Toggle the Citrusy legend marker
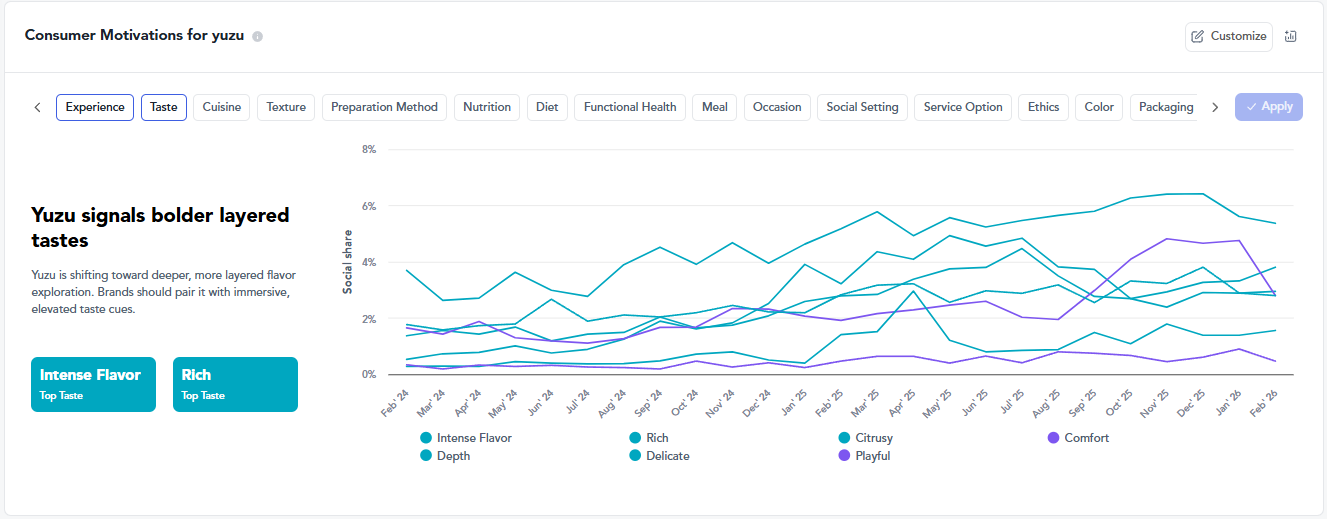 [x=846, y=438]
